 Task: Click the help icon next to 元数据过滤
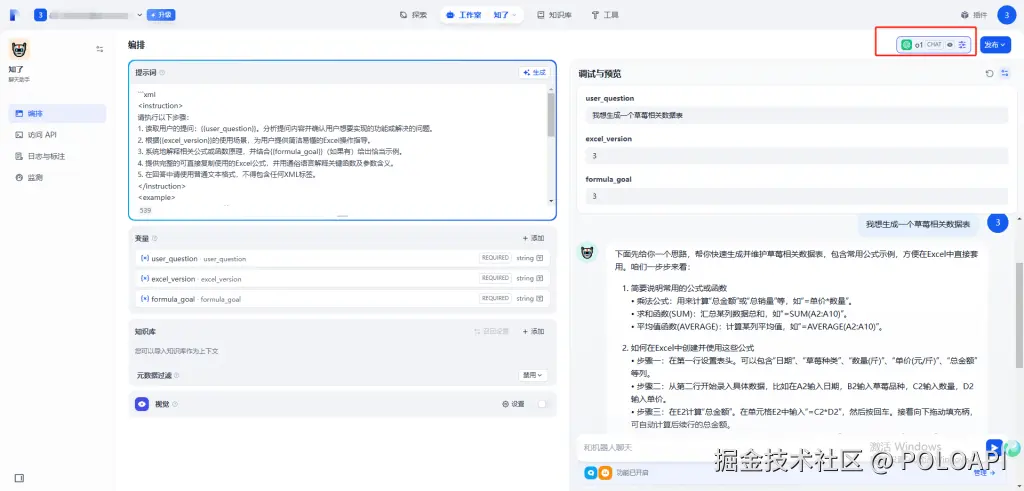click(x=176, y=375)
